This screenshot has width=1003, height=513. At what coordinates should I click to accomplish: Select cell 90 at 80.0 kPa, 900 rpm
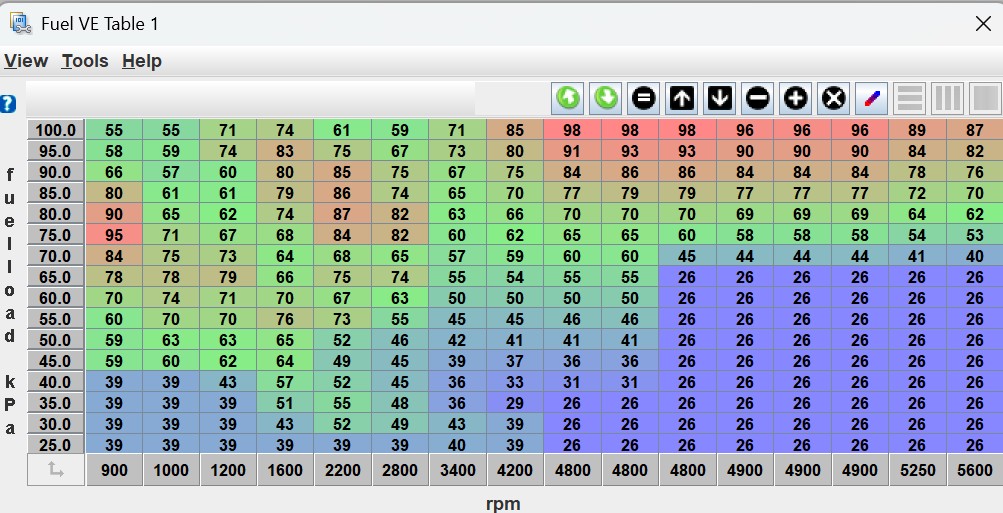114,214
